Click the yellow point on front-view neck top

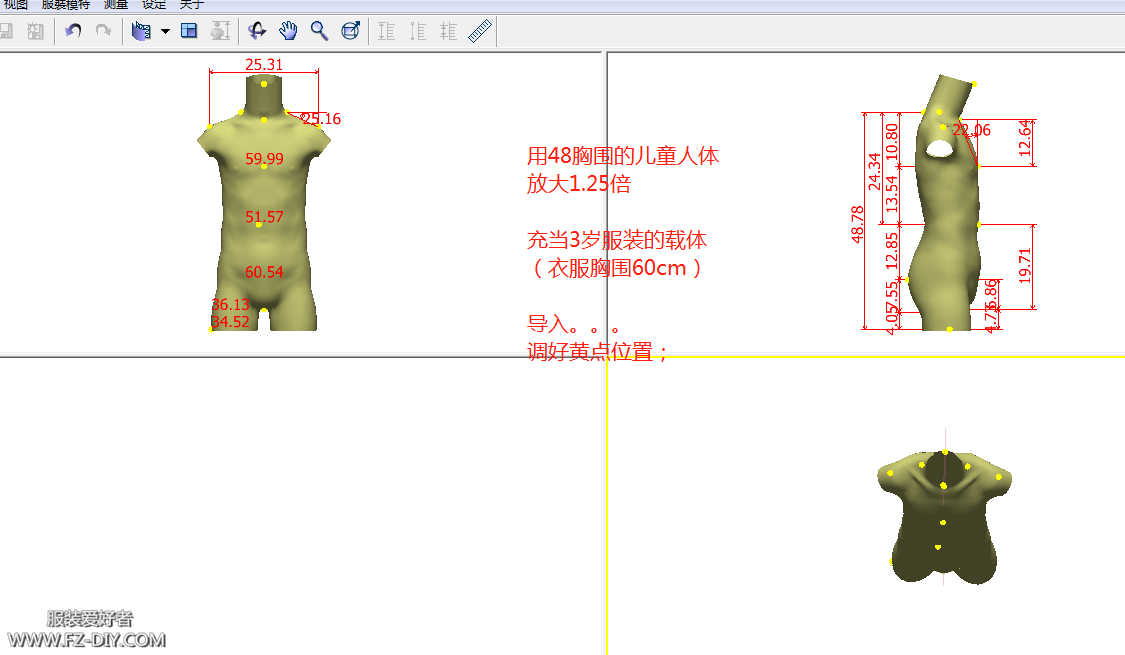coord(264,85)
